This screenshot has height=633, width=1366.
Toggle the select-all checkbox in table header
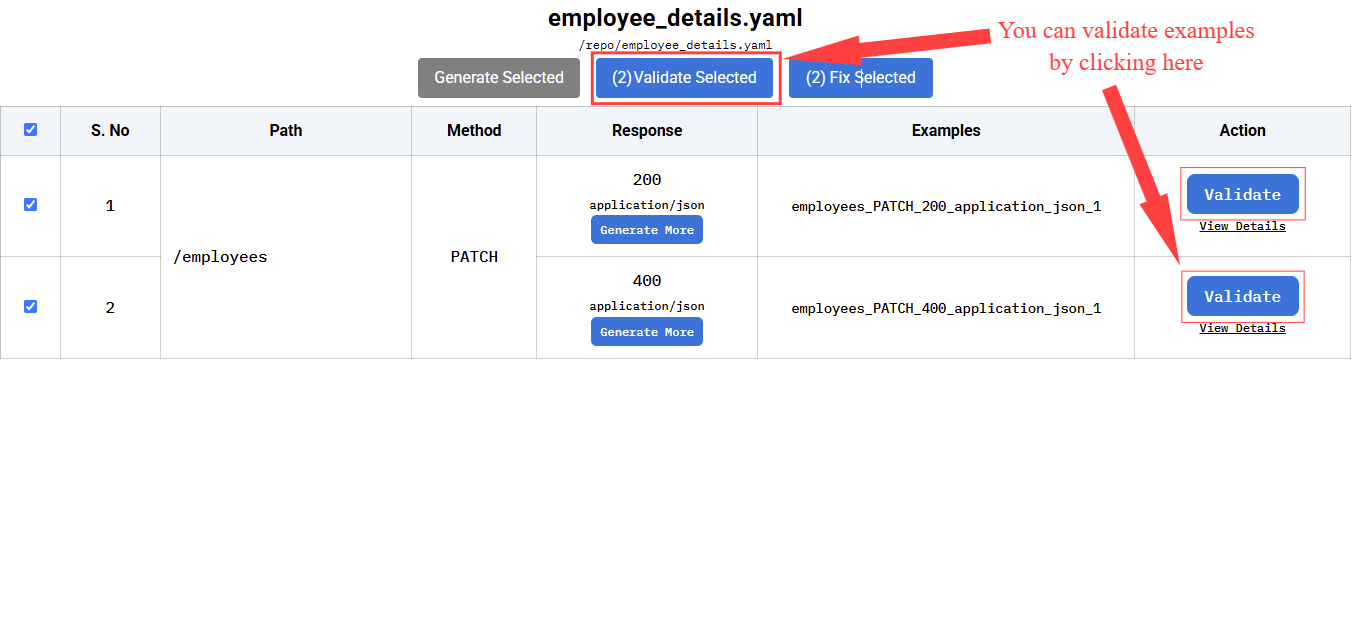pos(30,130)
